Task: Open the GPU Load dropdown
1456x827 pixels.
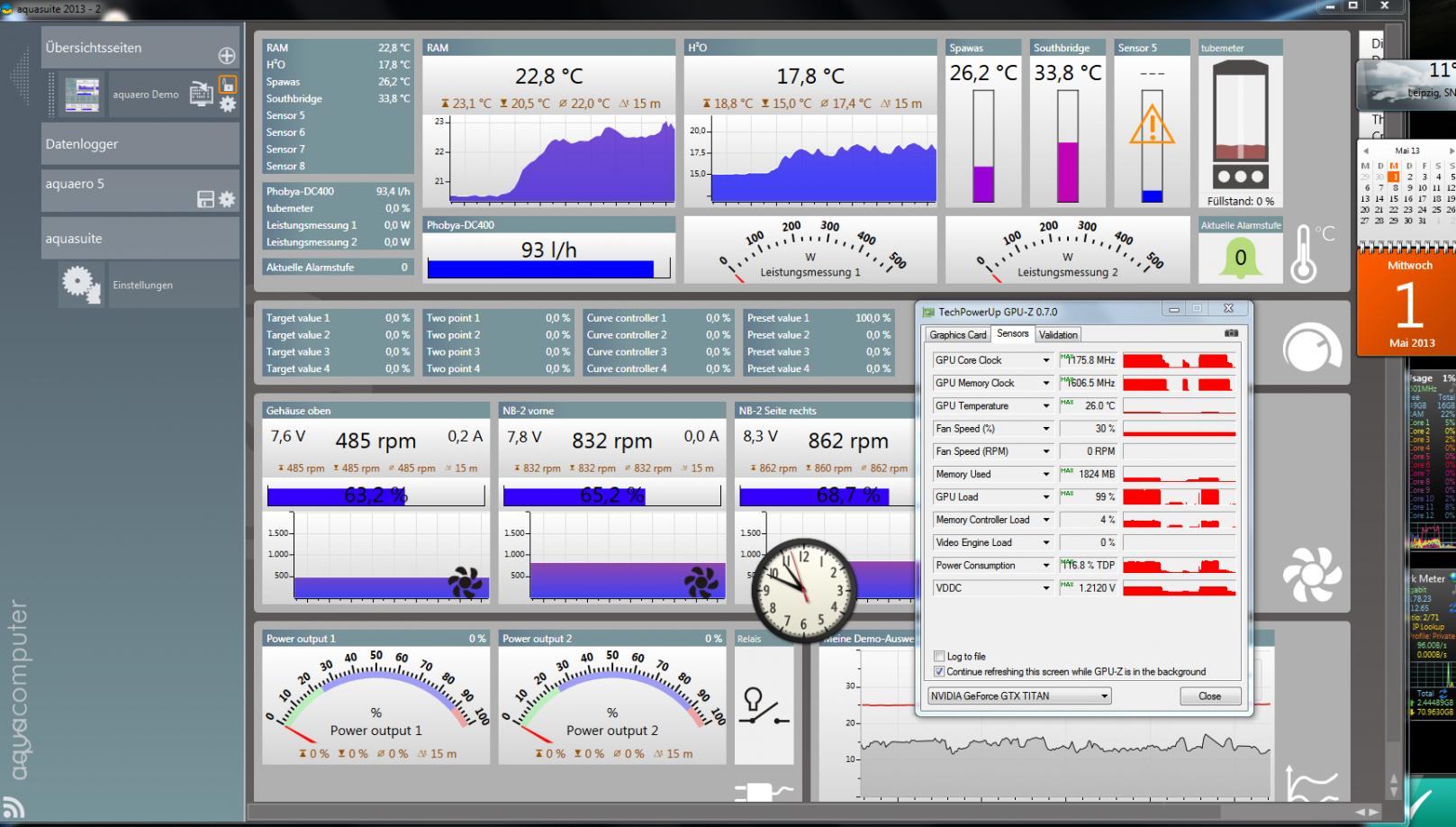Action: coord(1046,497)
